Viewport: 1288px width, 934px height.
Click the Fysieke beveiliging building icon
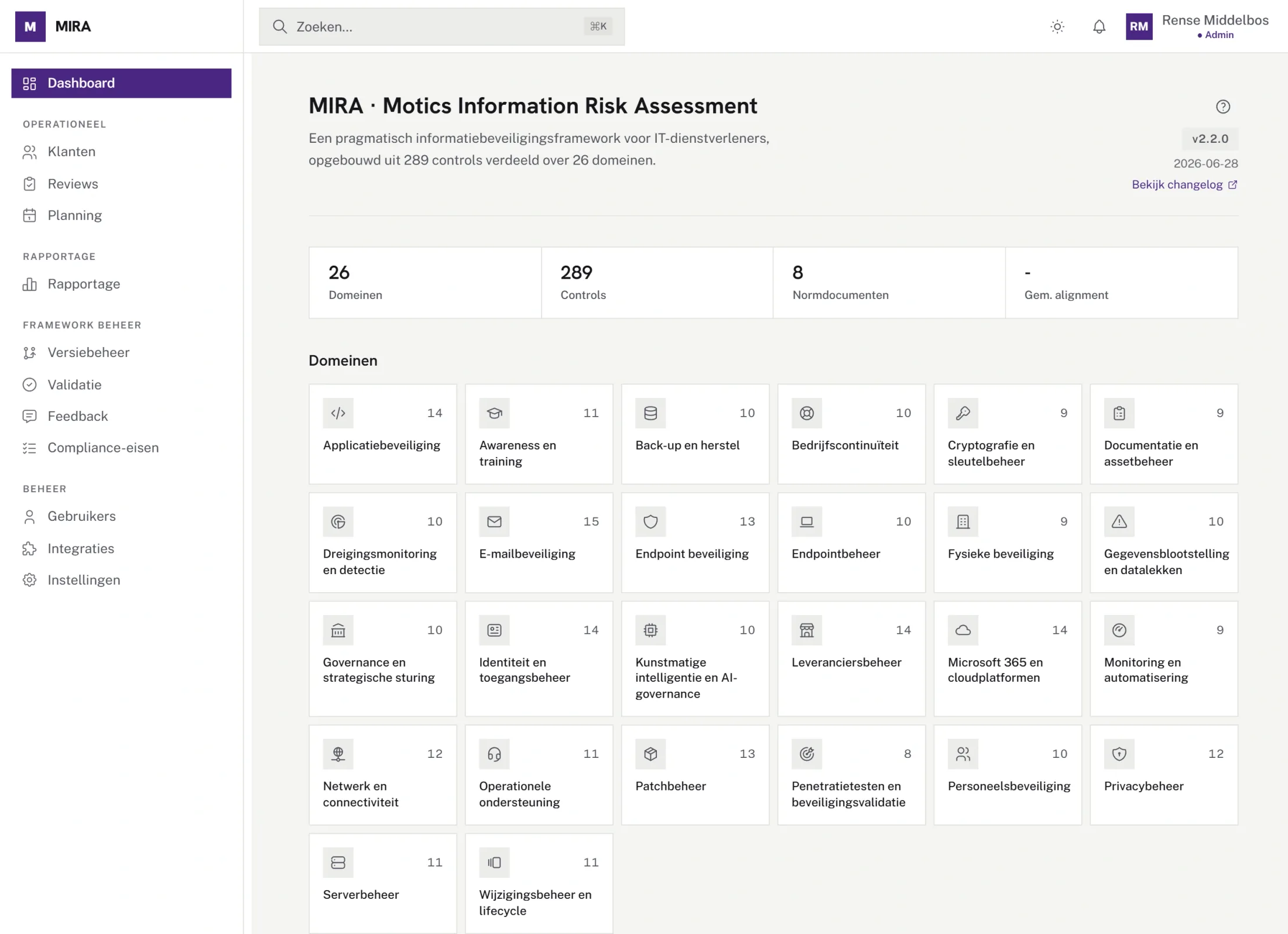pos(963,521)
